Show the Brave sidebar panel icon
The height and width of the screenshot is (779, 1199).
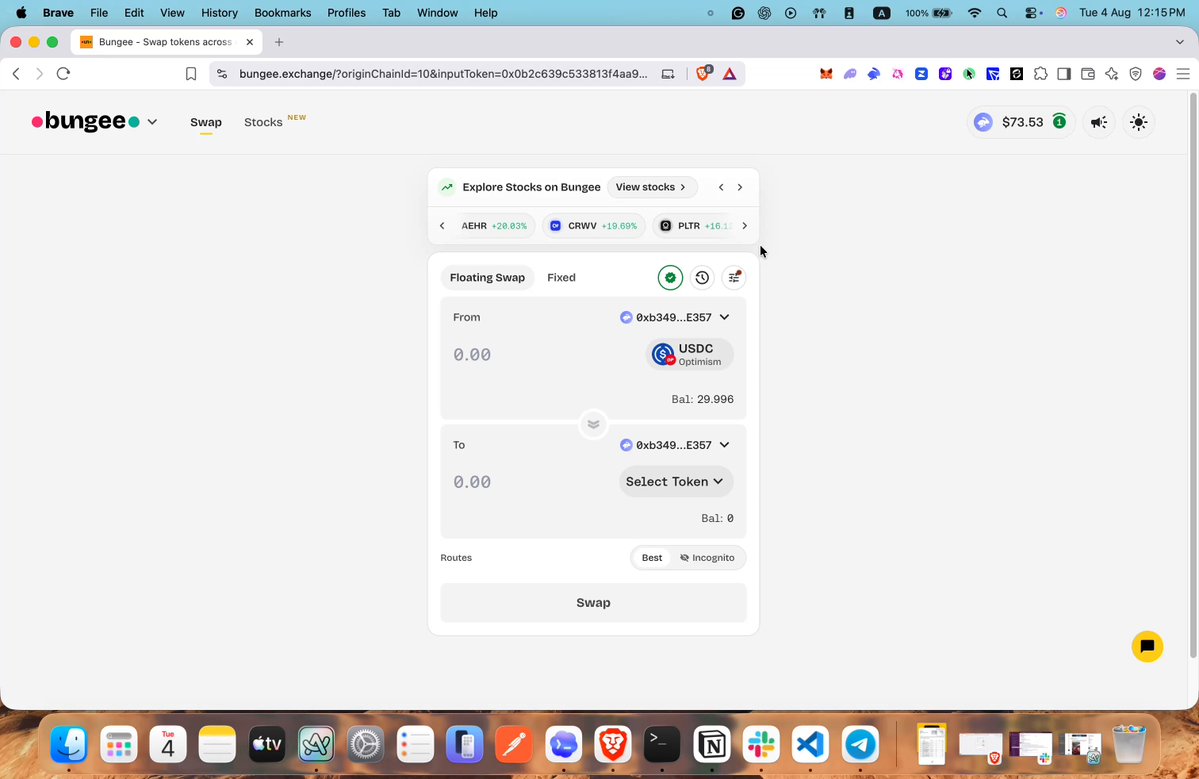pyautogui.click(x=1064, y=73)
